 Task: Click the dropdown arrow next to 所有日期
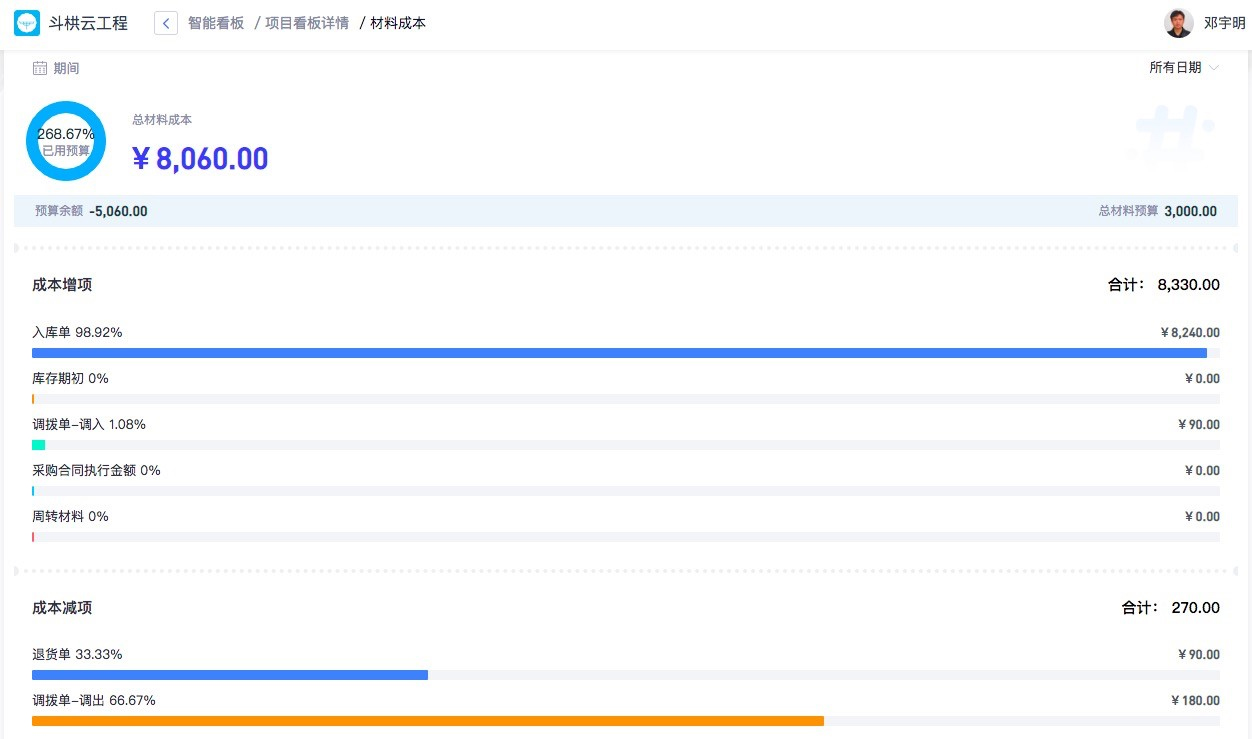(1214, 68)
